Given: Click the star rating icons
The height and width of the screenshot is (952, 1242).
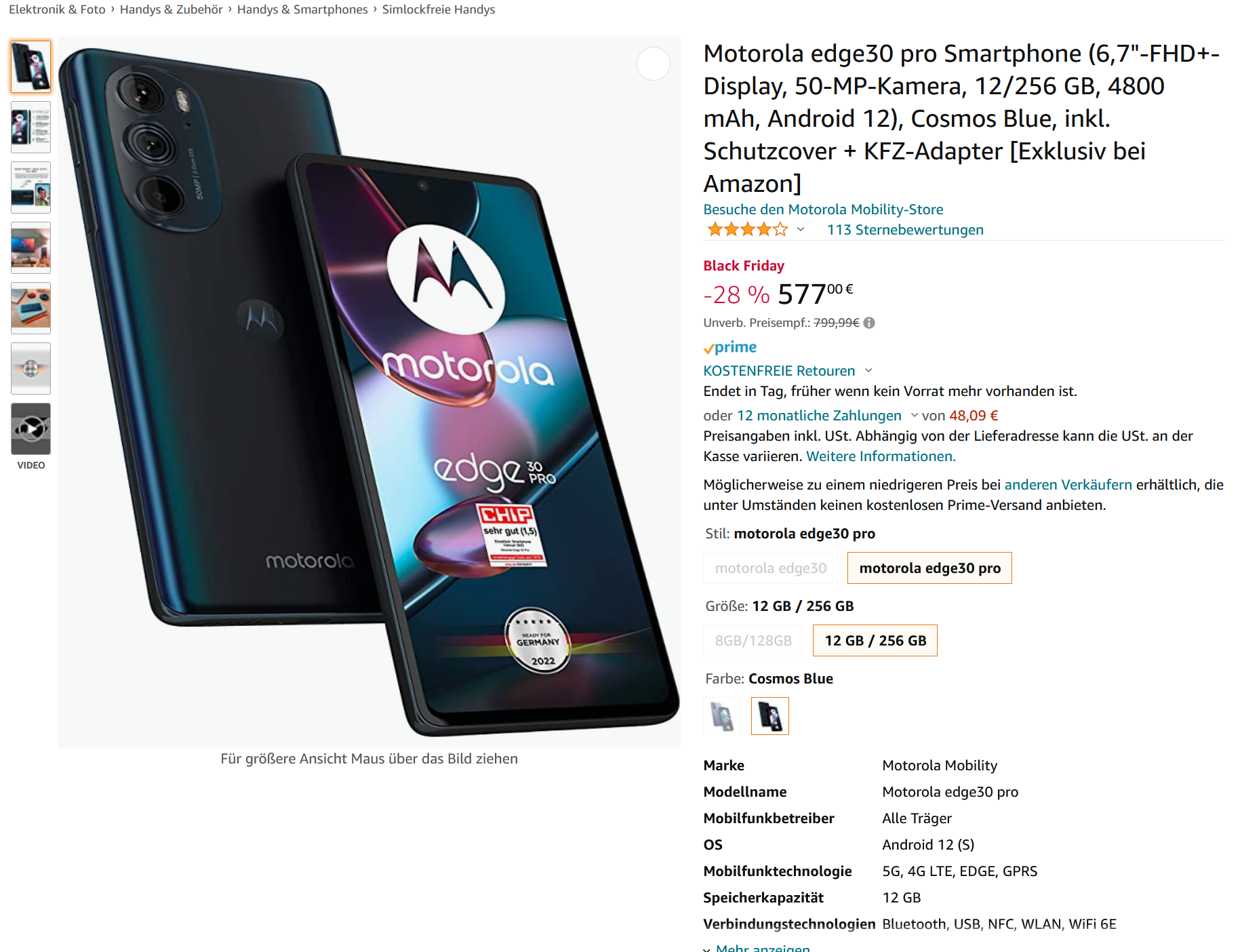Looking at the screenshot, I should [747, 229].
